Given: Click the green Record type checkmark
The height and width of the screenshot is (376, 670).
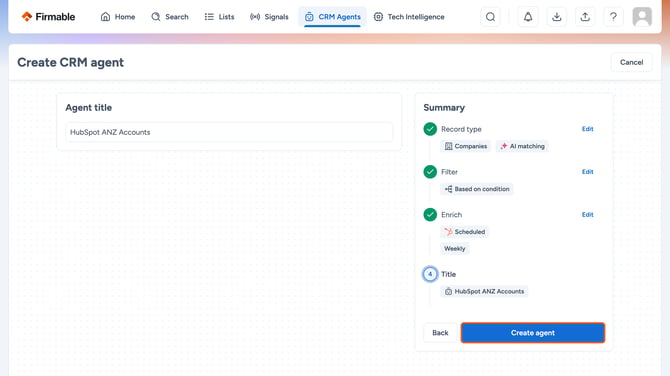Looking at the screenshot, I should [430, 129].
